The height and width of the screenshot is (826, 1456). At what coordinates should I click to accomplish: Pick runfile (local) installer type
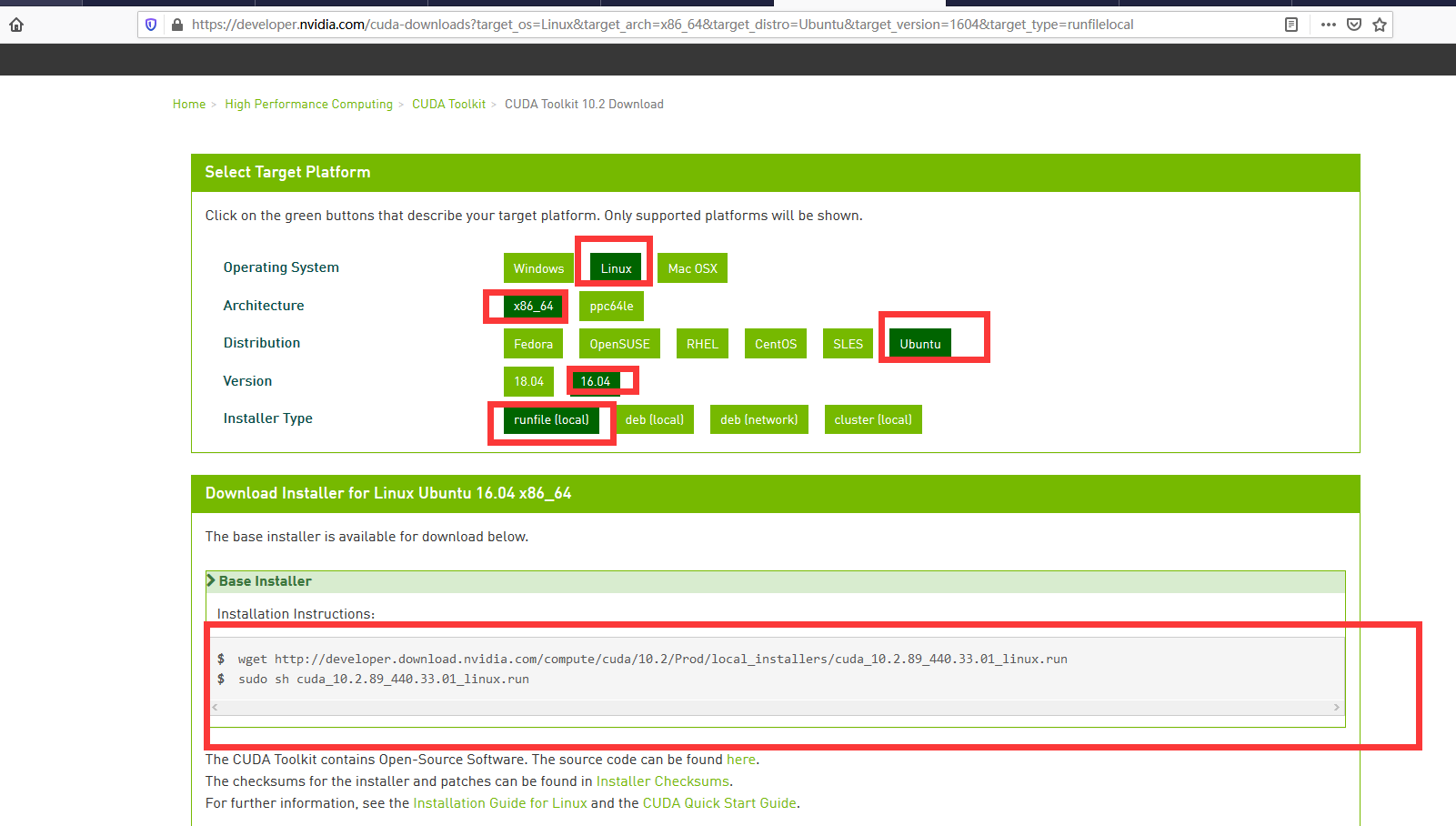point(551,419)
